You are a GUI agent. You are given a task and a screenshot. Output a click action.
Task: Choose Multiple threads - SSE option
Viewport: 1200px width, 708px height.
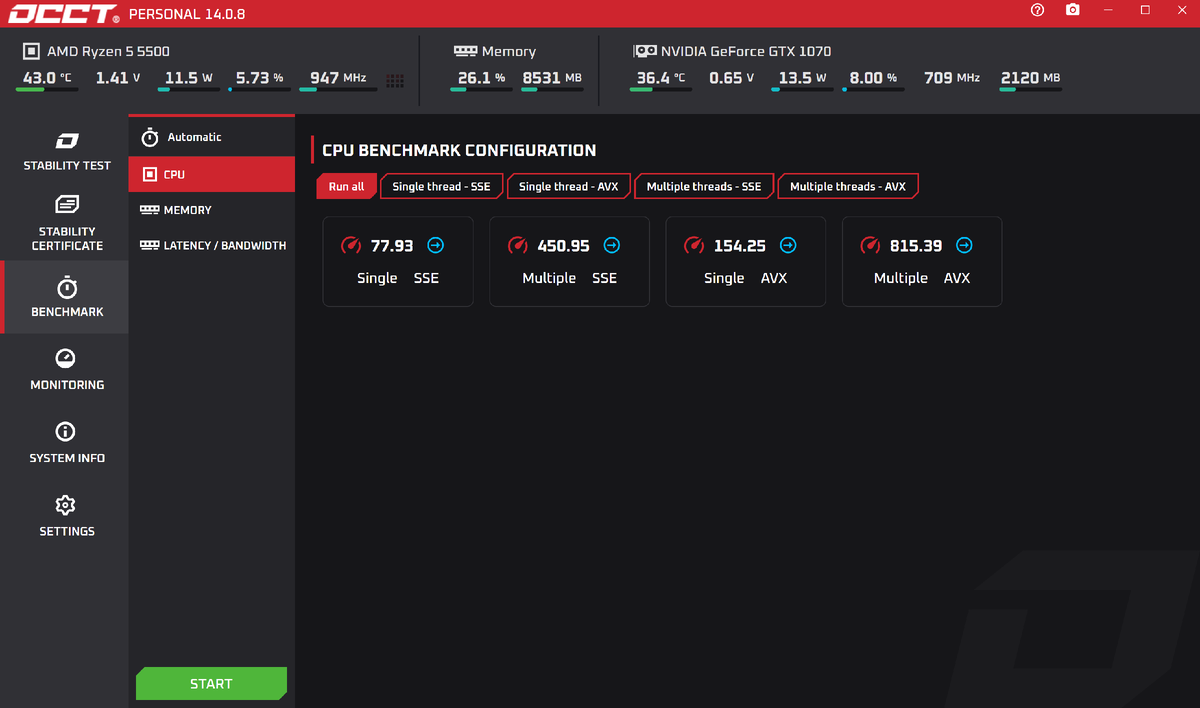click(x=703, y=186)
